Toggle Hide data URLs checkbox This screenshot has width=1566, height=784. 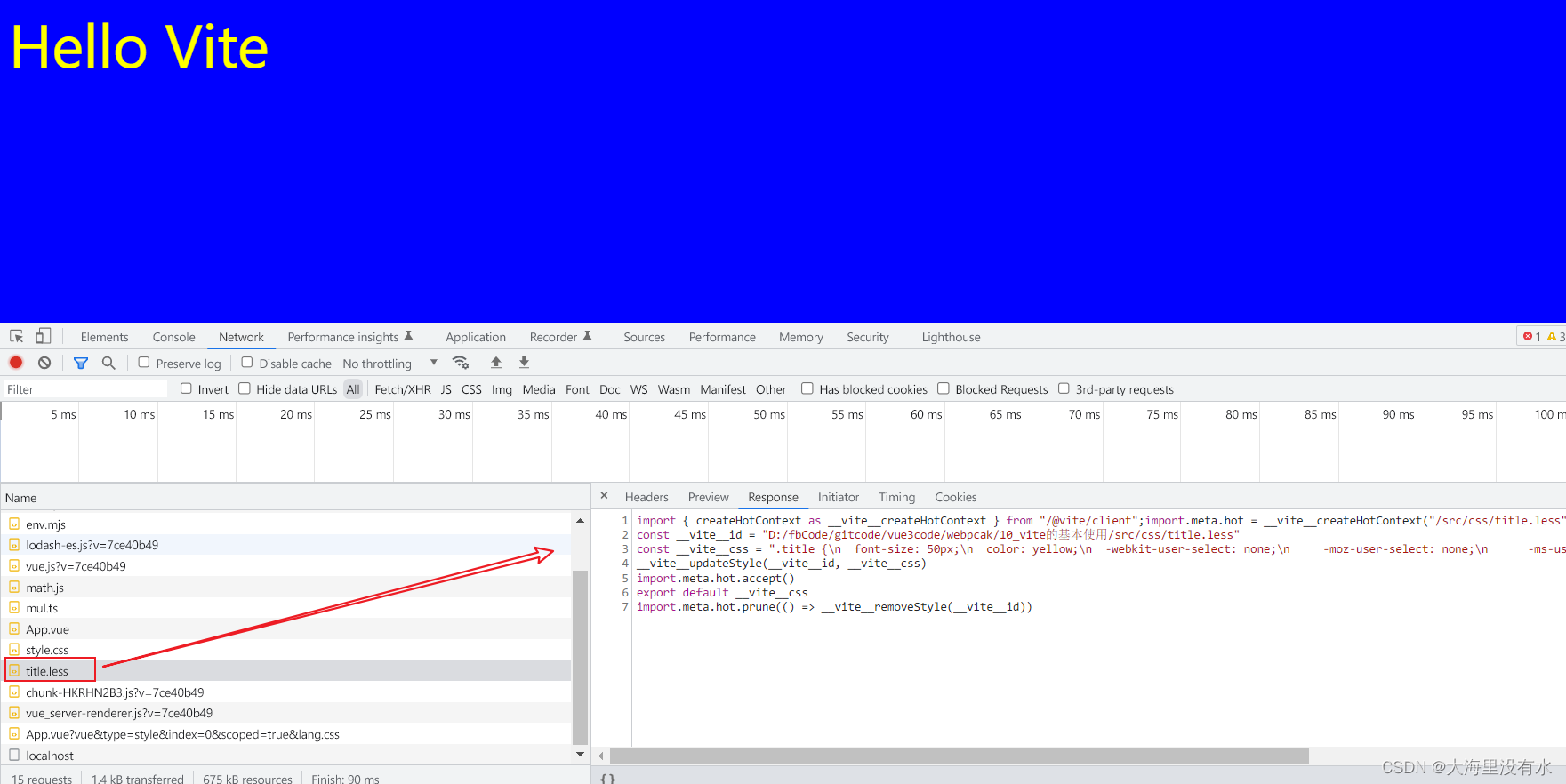[x=245, y=388]
